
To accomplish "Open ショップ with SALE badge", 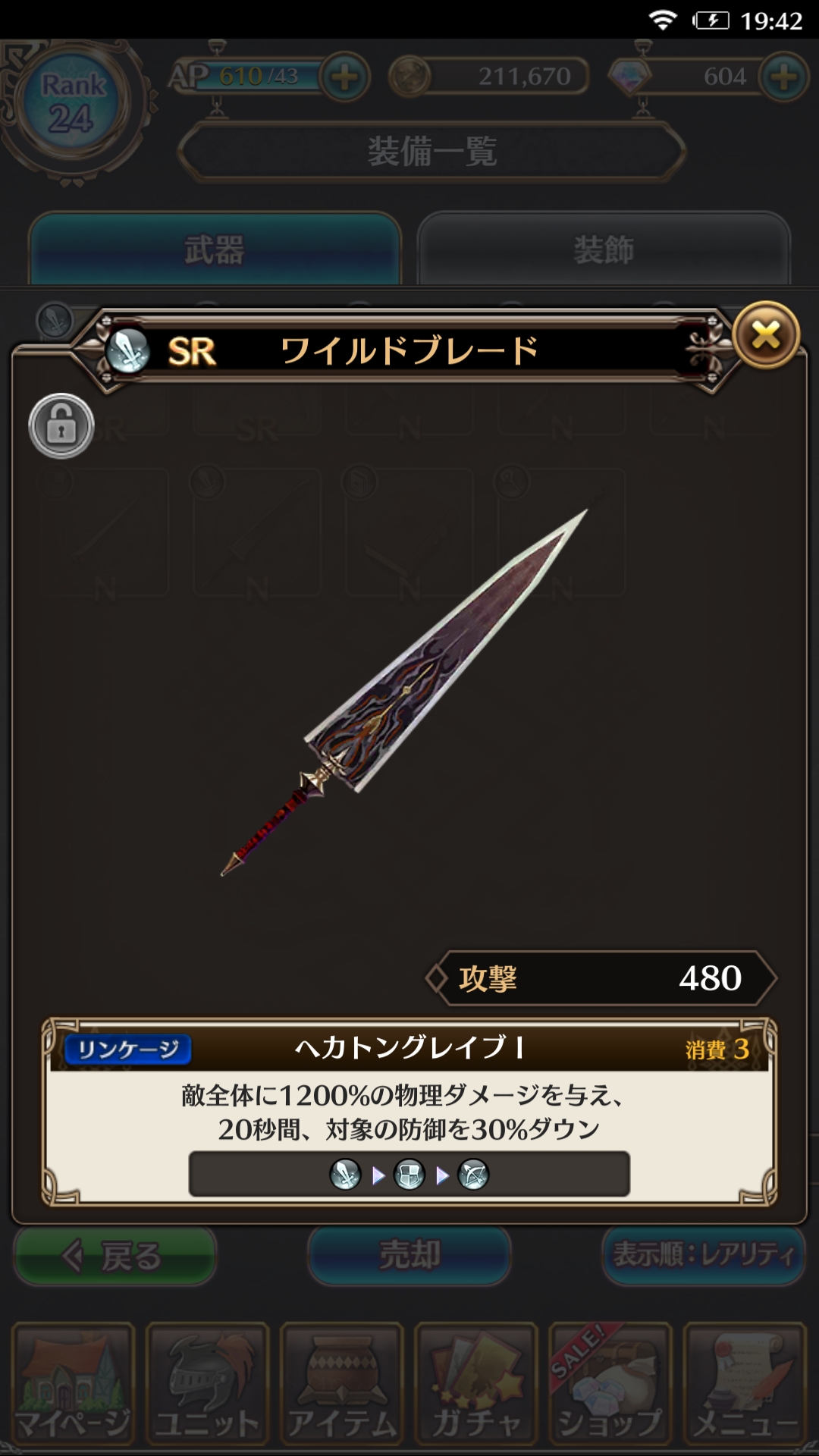I will pyautogui.click(x=610, y=1385).
